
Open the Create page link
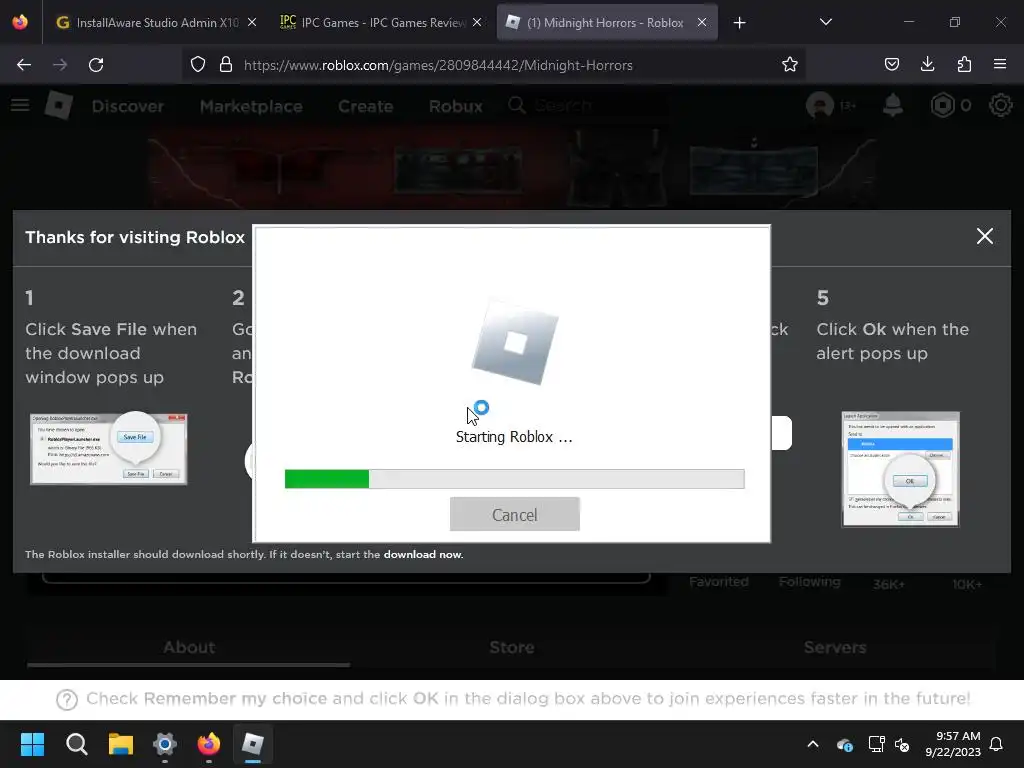coord(366,106)
